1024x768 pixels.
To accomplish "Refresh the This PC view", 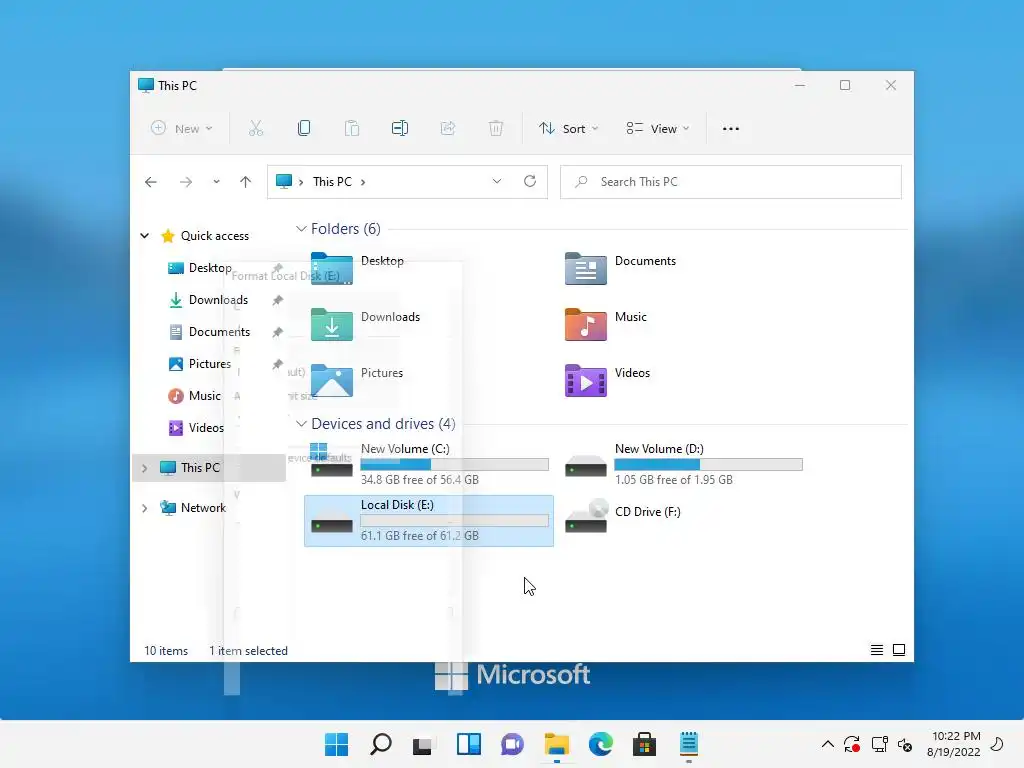I will tap(530, 181).
